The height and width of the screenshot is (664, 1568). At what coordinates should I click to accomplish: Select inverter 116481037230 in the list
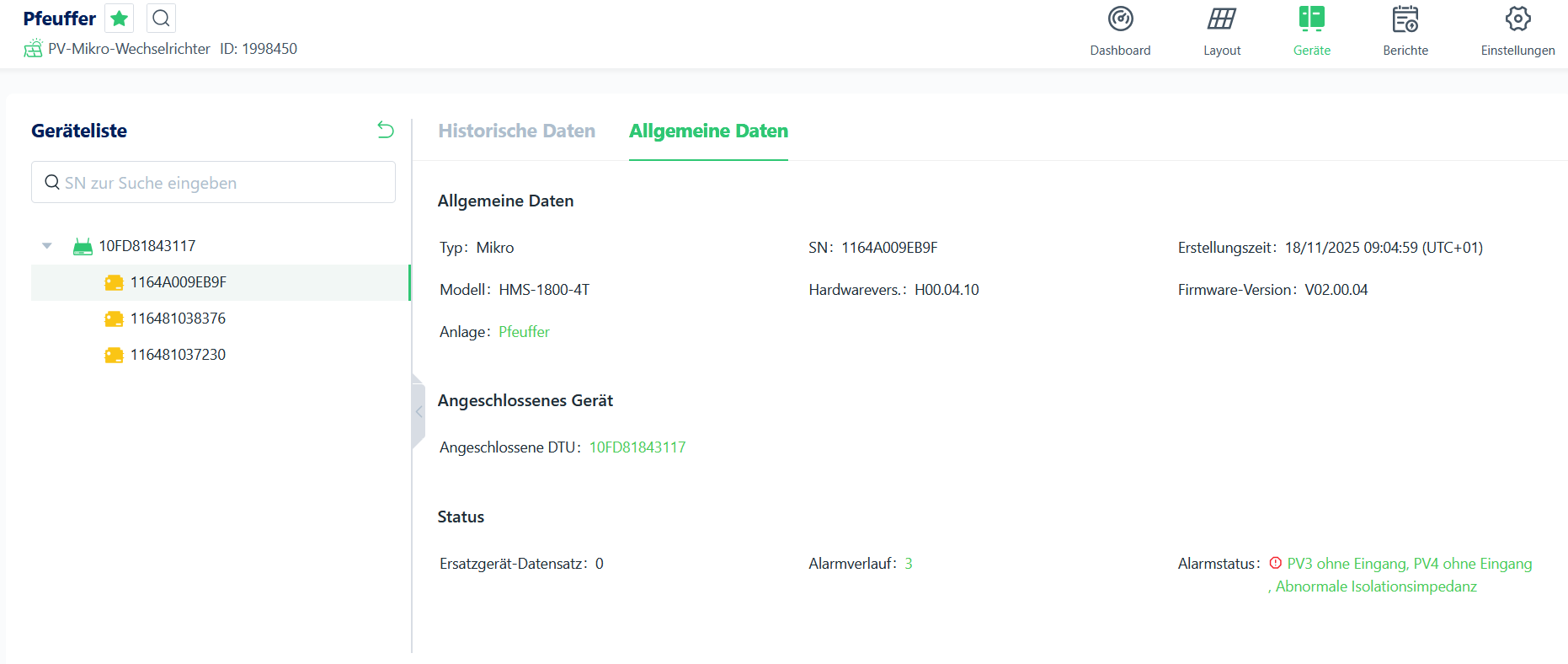click(178, 355)
